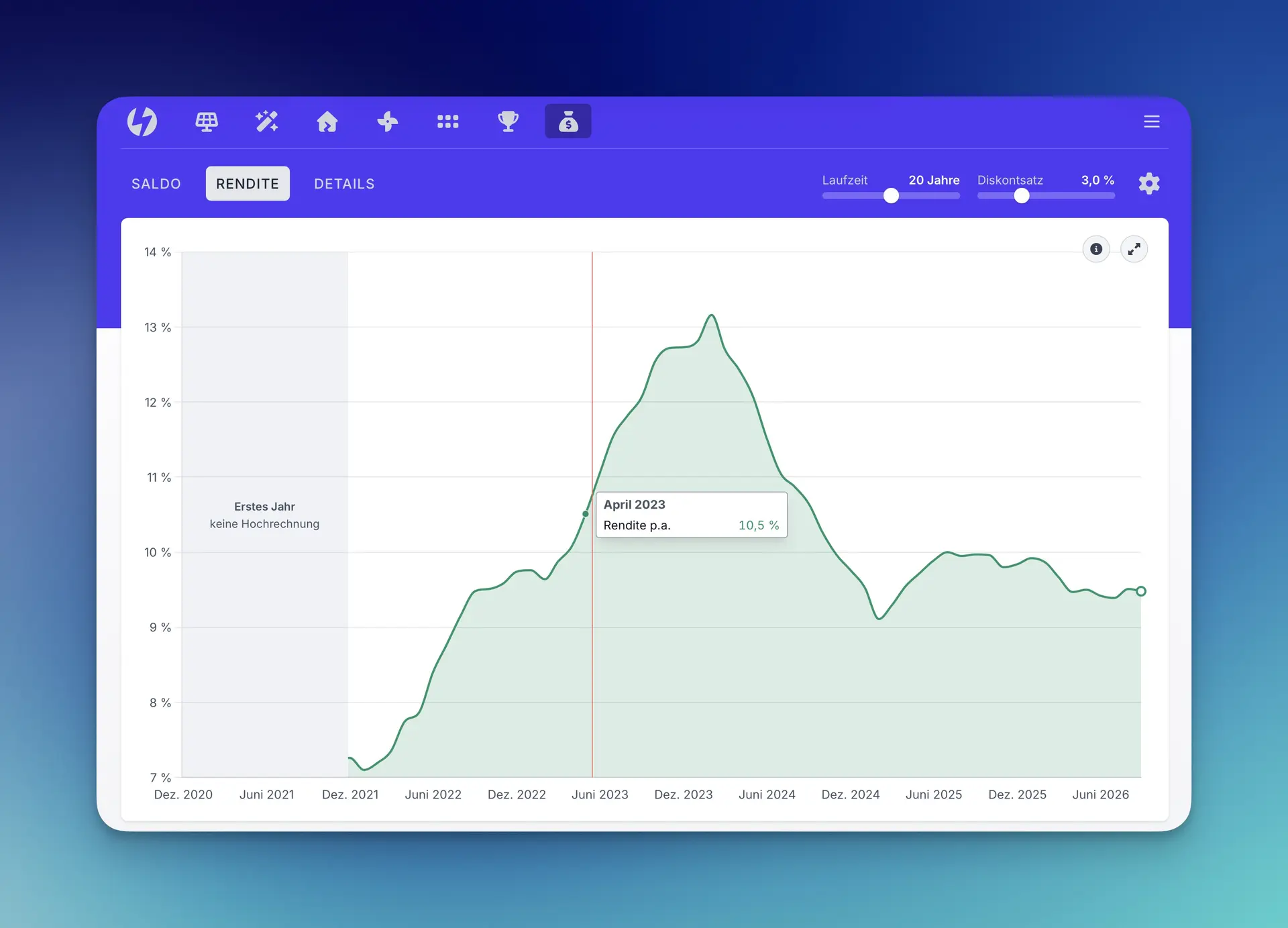Viewport: 1288px width, 928px height.
Task: Open the grid dots icon
Action: click(448, 121)
